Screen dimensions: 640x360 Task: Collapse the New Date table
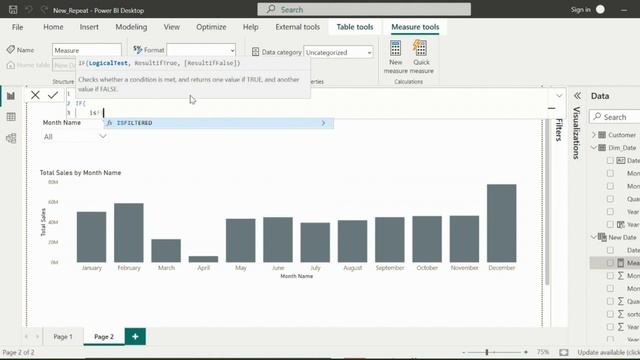click(594, 237)
